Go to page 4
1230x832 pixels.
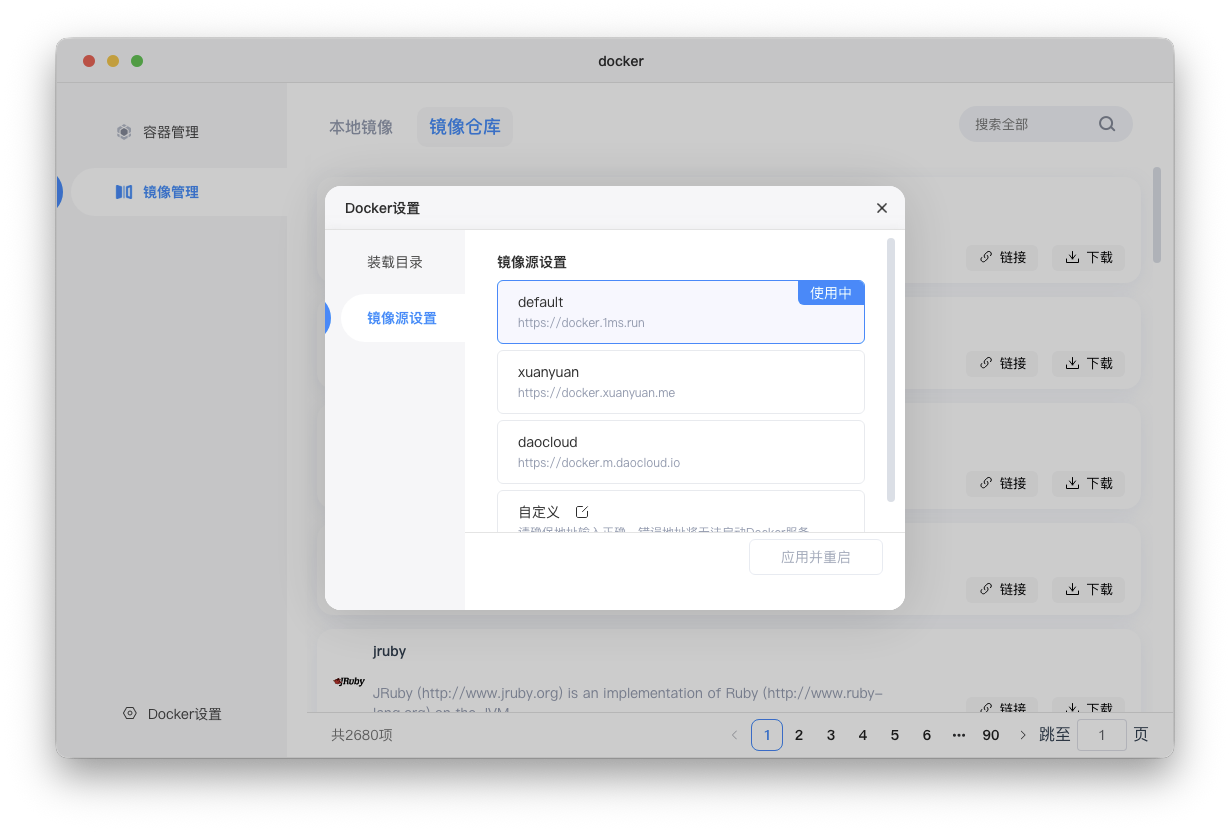point(863,735)
